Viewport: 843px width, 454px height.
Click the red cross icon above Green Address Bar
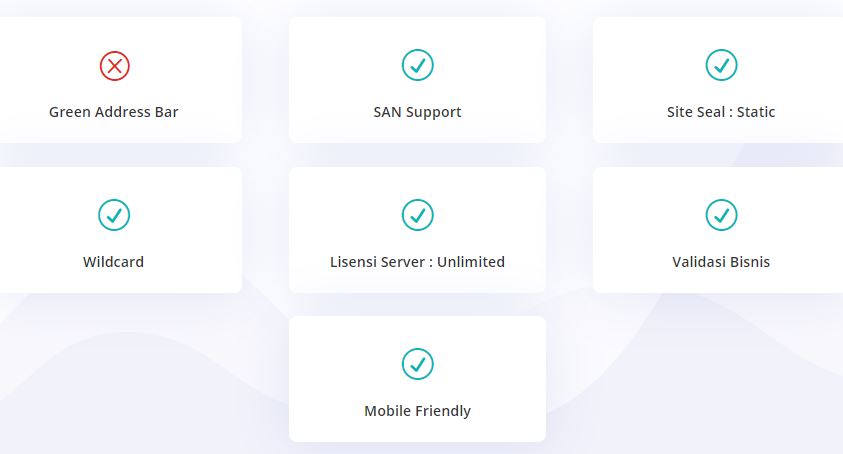coord(114,66)
